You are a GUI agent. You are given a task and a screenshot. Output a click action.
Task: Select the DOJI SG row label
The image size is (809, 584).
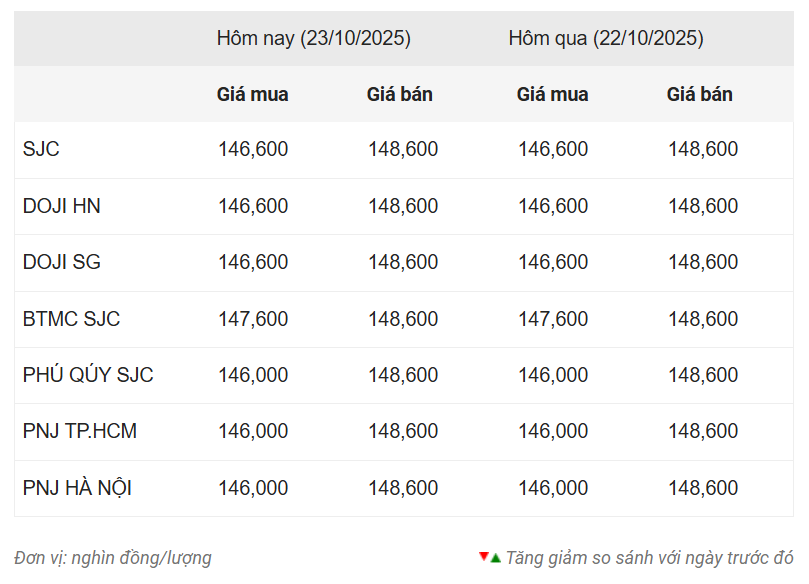point(62,263)
